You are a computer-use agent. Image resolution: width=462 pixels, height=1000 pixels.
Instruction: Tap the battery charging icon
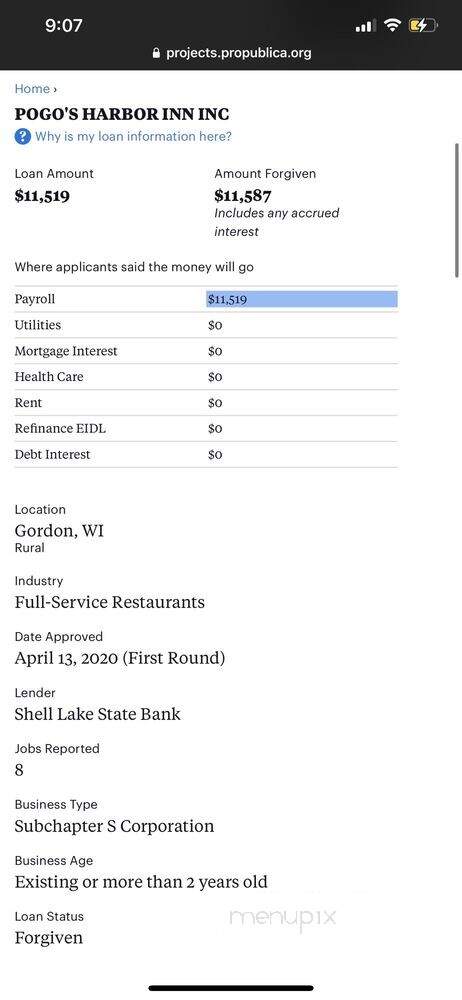point(424,26)
